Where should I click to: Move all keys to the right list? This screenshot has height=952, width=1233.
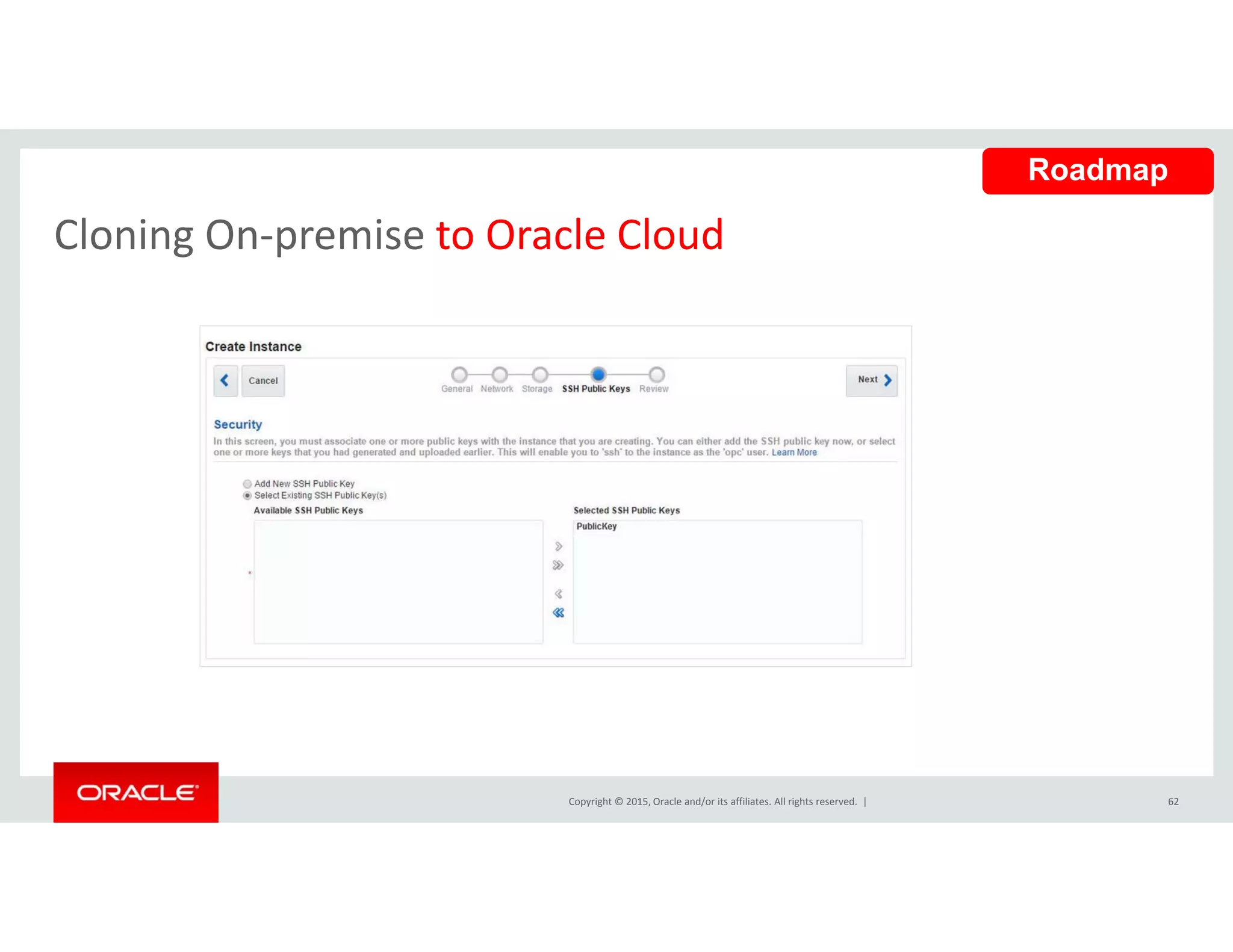point(558,565)
